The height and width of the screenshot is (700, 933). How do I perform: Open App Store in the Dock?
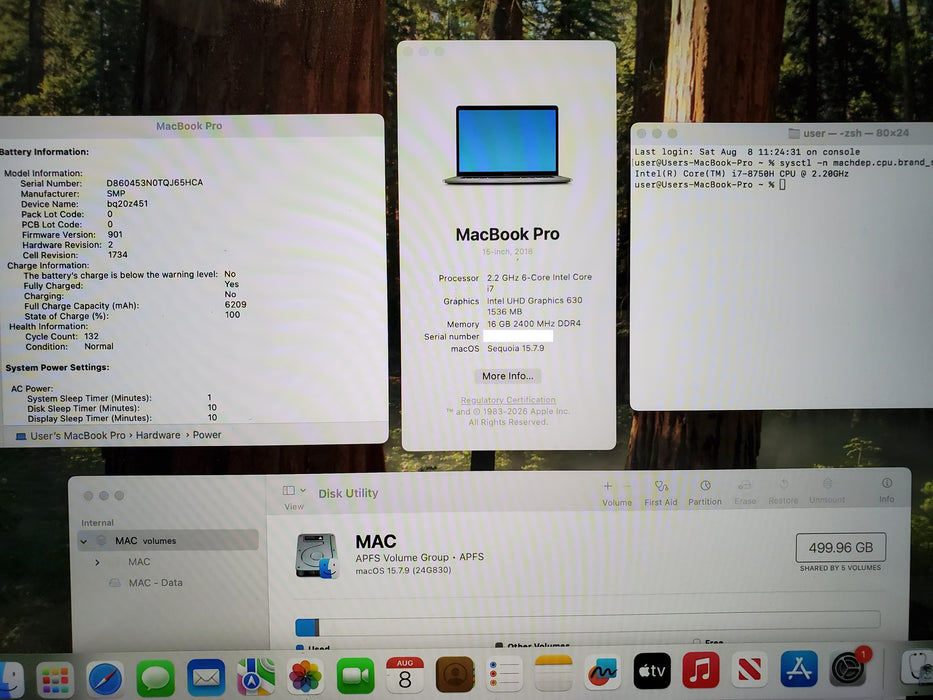pos(799,668)
